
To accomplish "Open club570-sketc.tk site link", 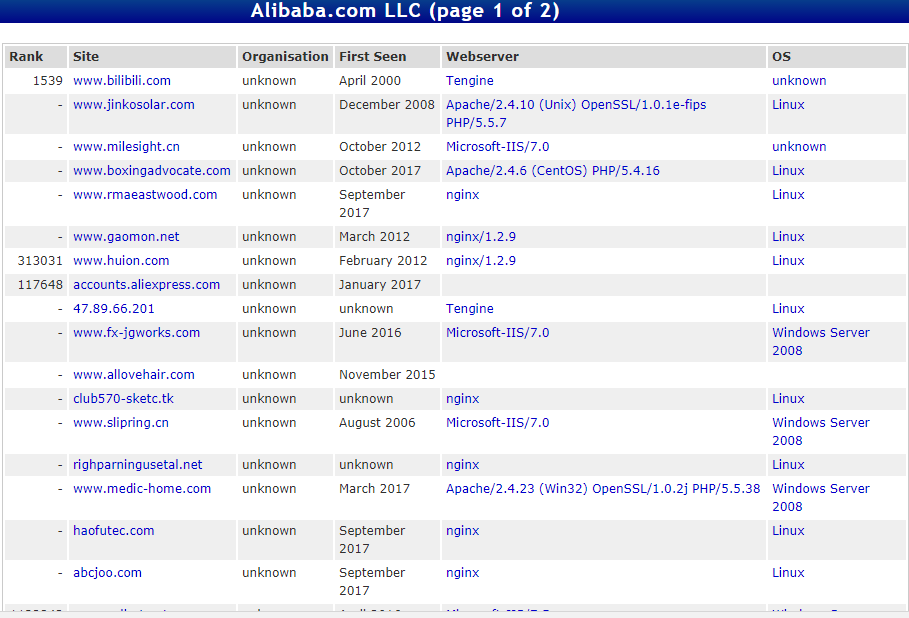I will tap(123, 399).
